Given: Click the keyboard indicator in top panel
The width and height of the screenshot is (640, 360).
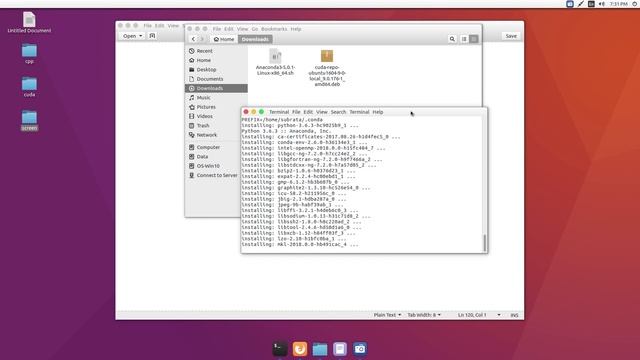Looking at the screenshot, I should click(591, 4).
